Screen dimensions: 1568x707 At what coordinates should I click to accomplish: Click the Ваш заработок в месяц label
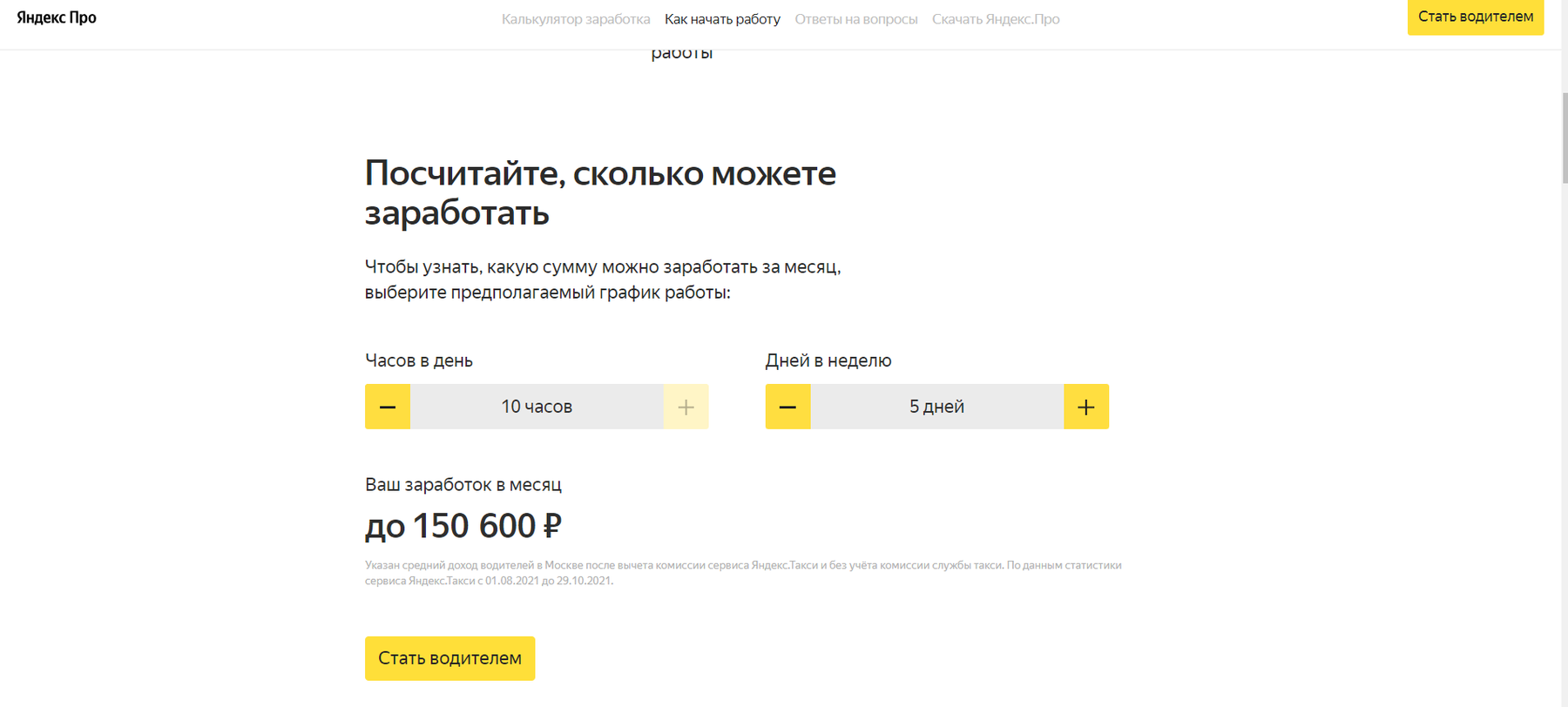463,484
